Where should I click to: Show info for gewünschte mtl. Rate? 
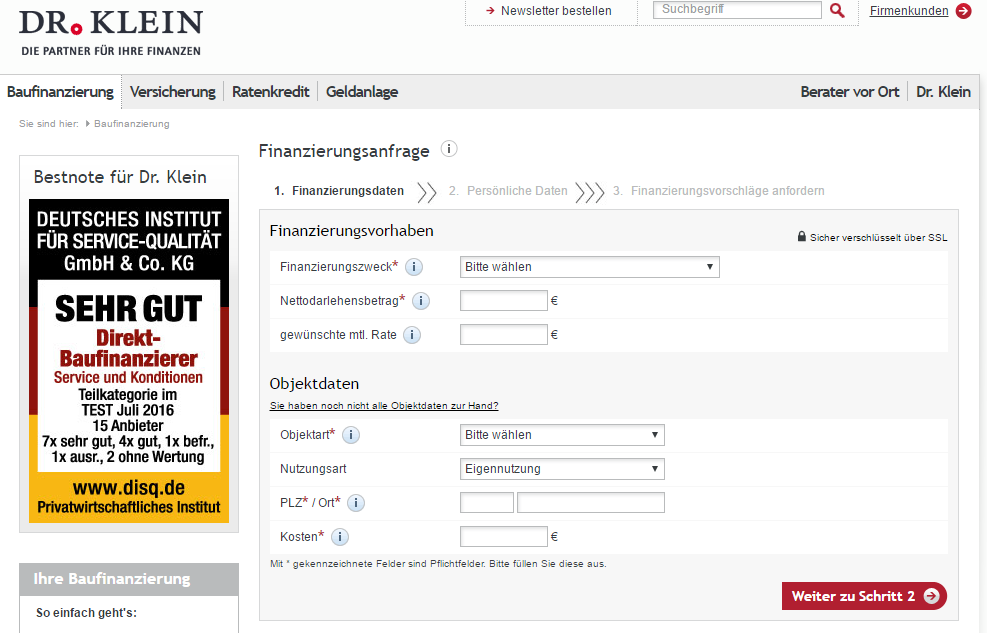(x=412, y=335)
